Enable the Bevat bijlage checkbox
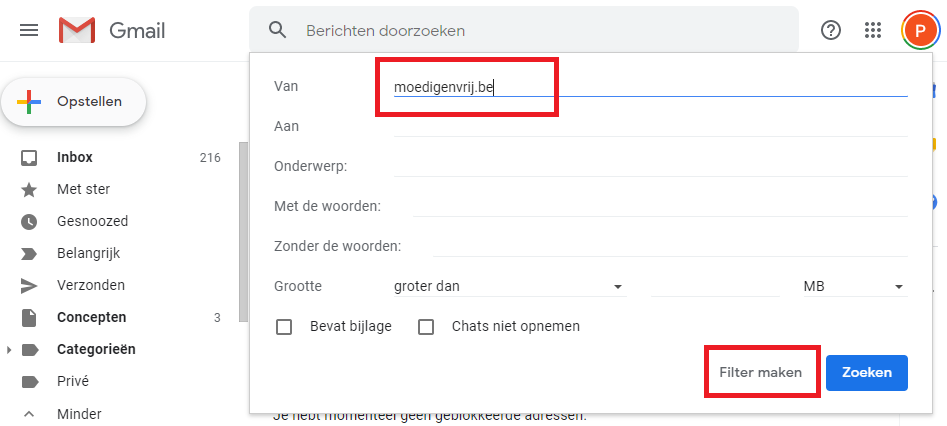 pyautogui.click(x=284, y=326)
